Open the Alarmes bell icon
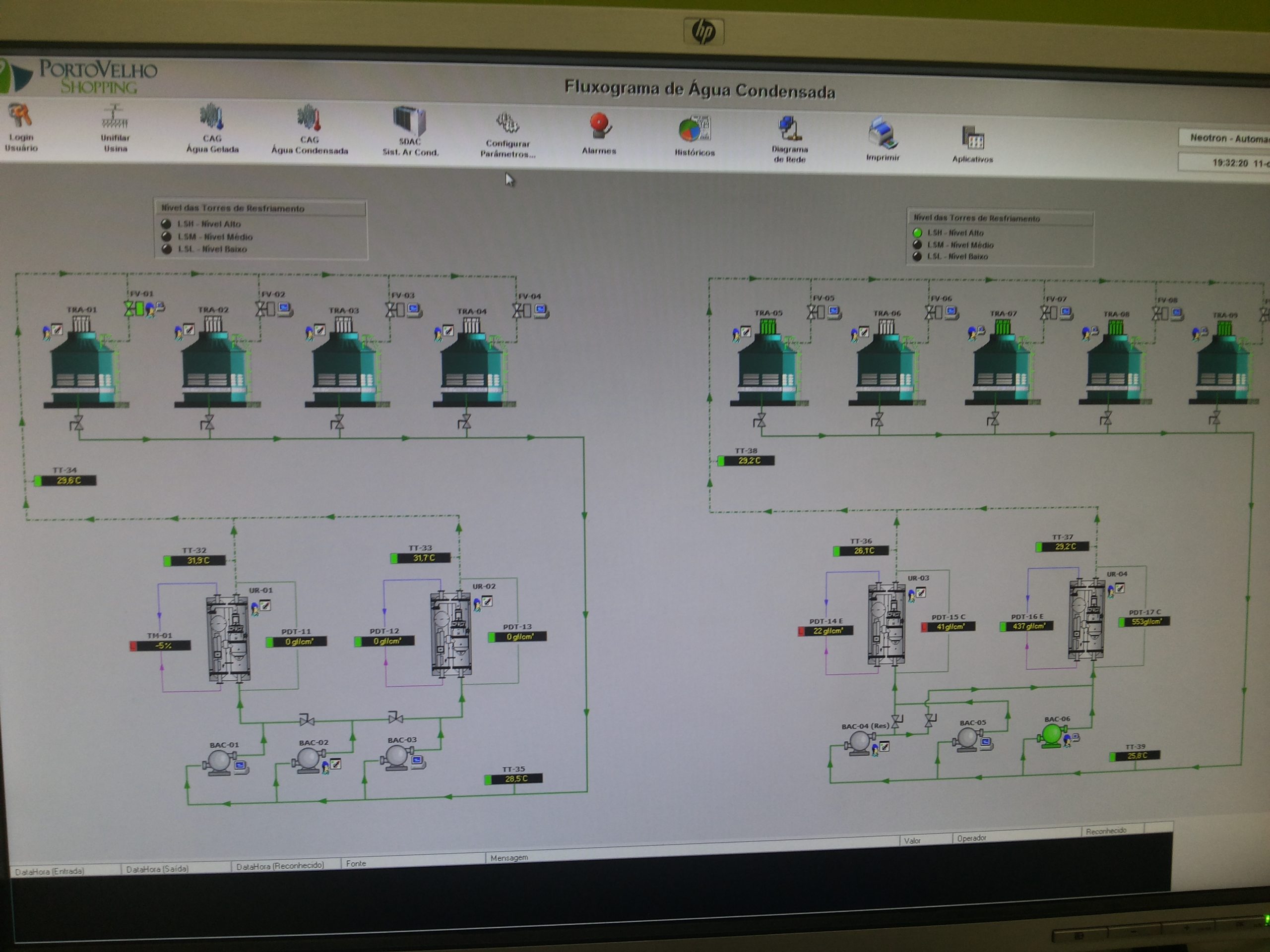This screenshot has width=1270, height=952. point(600,125)
